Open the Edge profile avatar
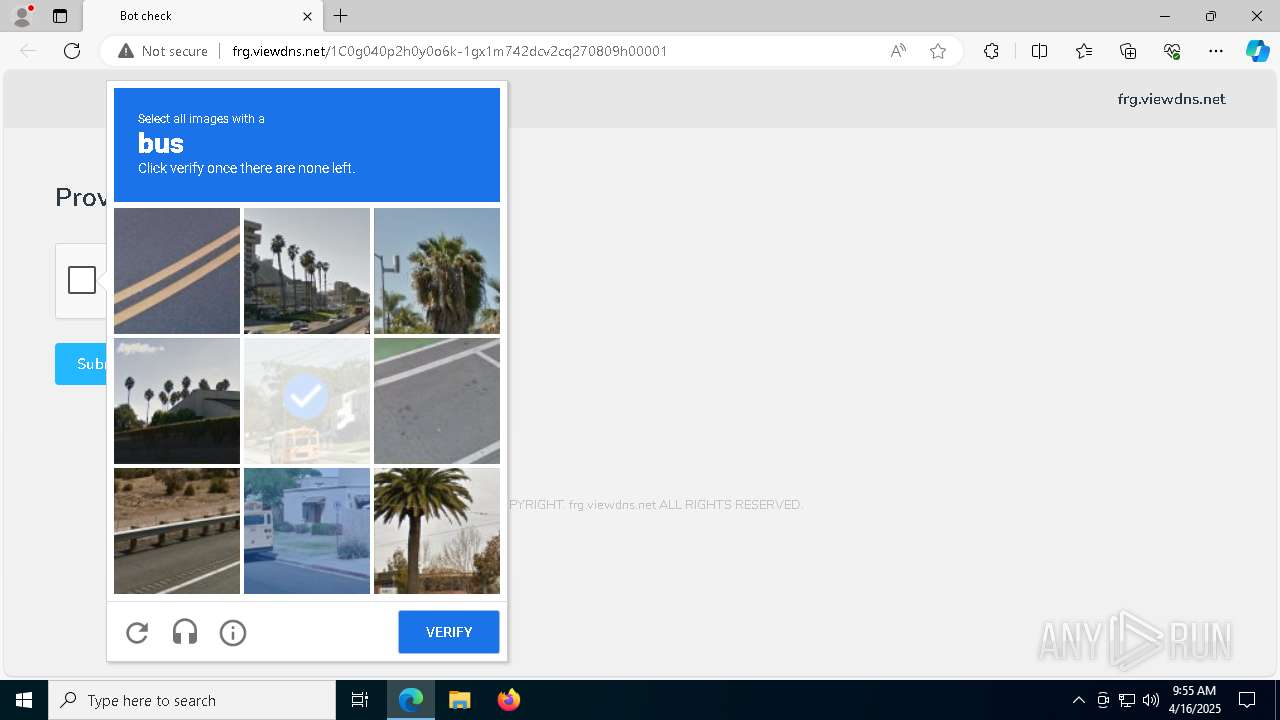 tap(22, 16)
